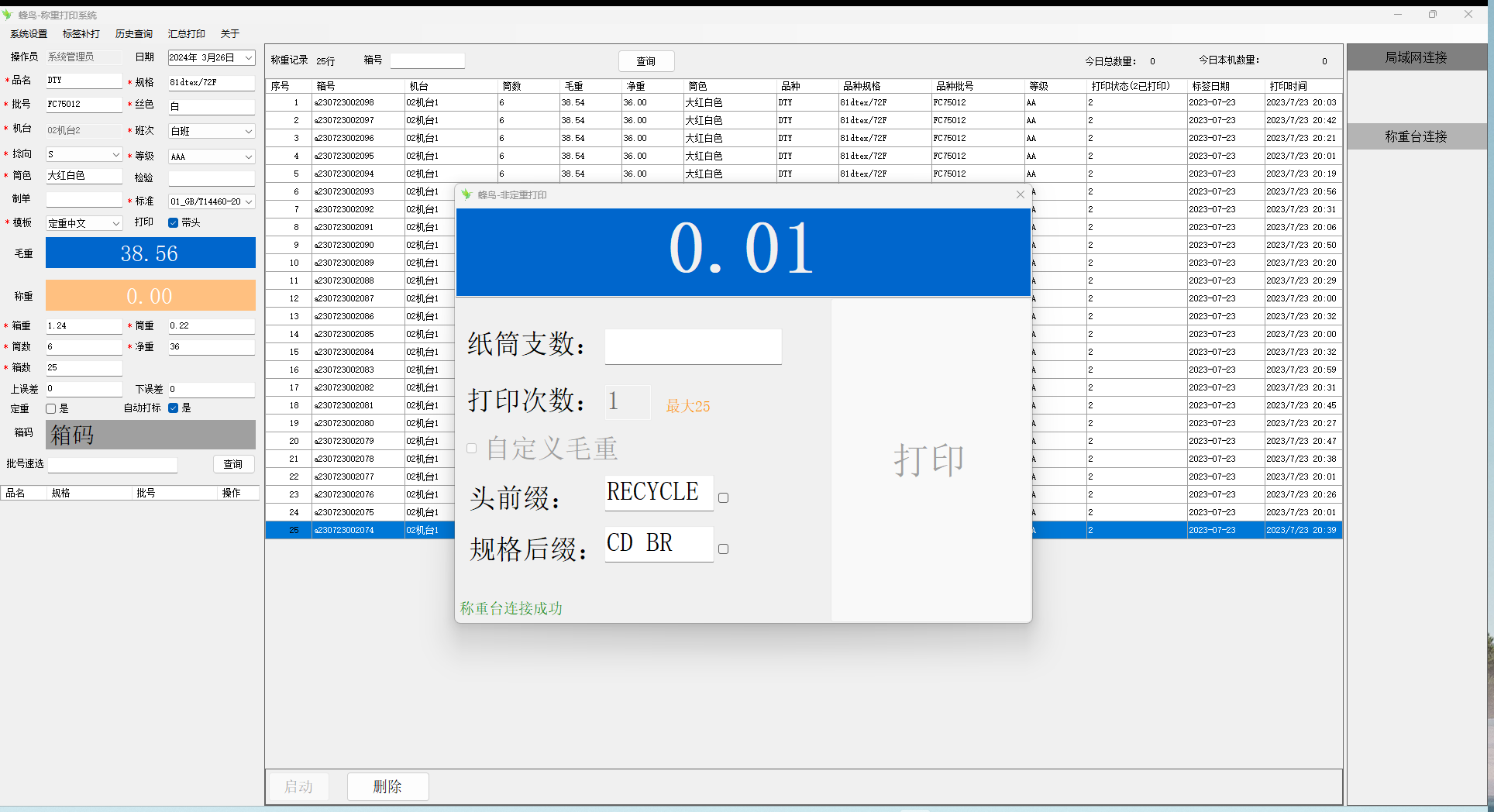1494x812 pixels.
Task: Click the 打印次数 input field
Action: tap(628, 401)
